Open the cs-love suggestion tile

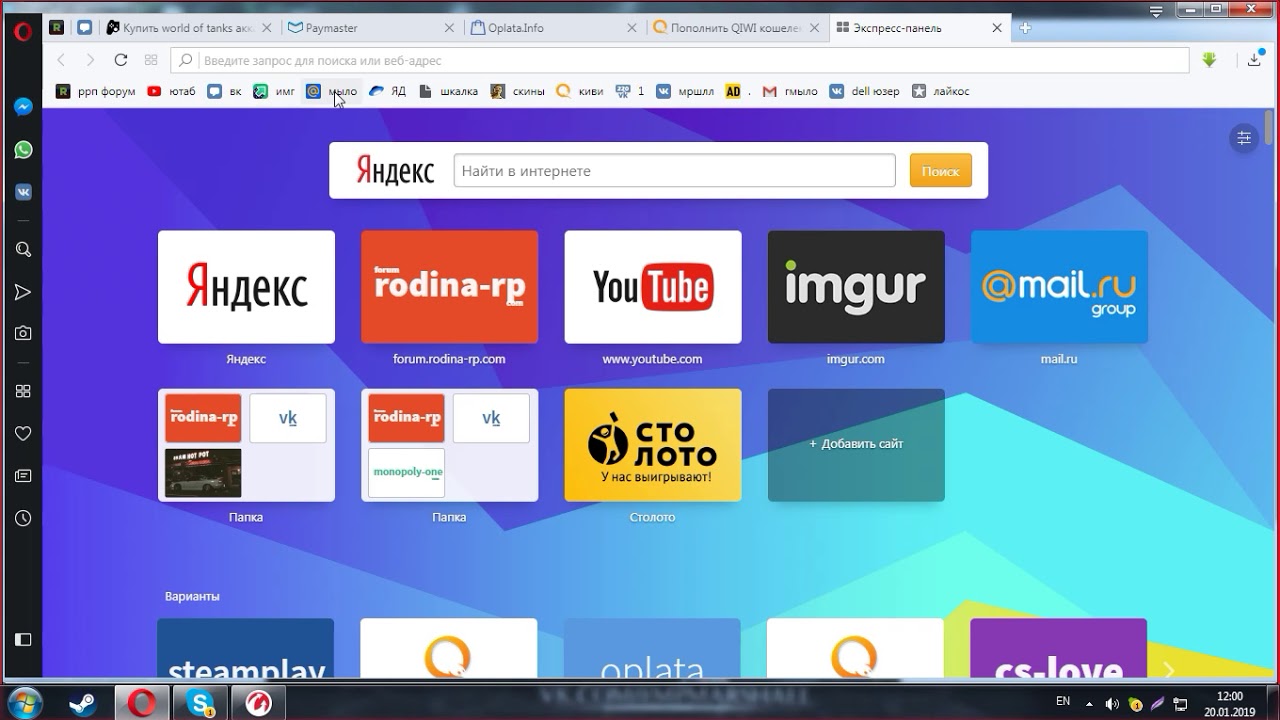click(1058, 649)
